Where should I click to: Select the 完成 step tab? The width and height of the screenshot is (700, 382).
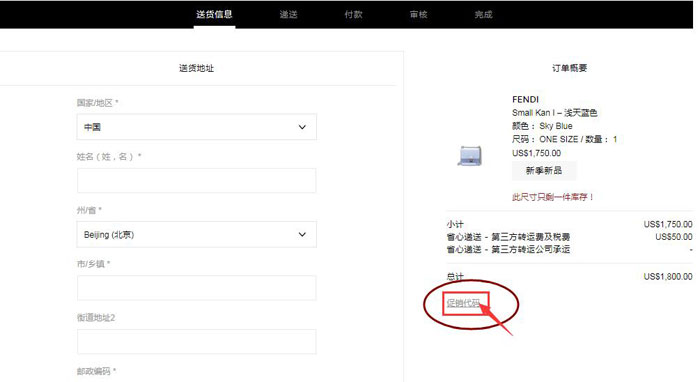(x=483, y=14)
